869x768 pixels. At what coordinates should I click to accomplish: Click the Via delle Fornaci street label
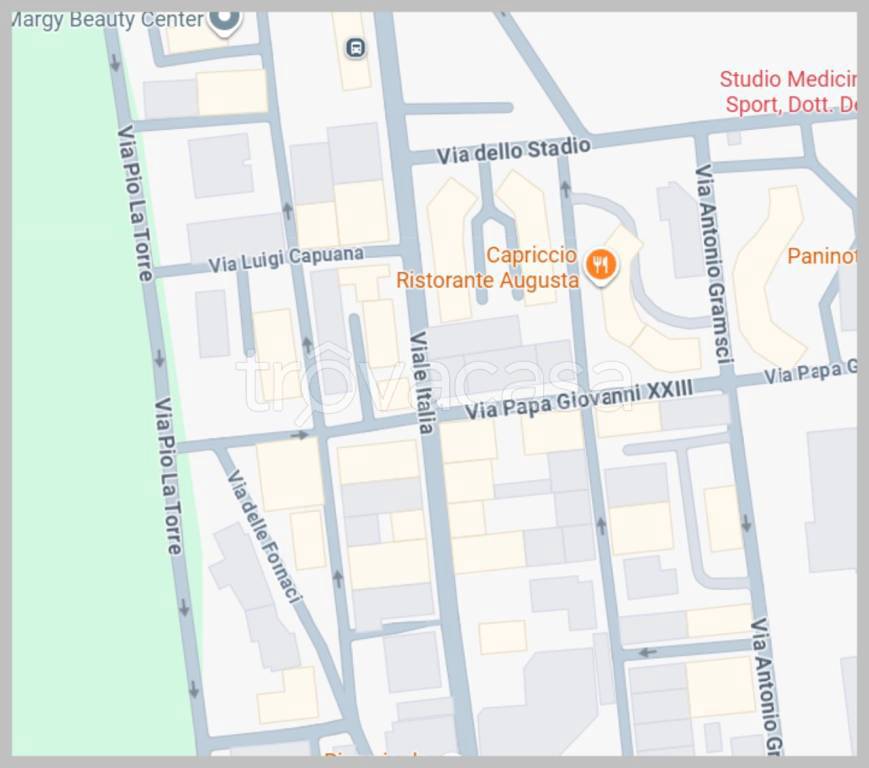[264, 536]
